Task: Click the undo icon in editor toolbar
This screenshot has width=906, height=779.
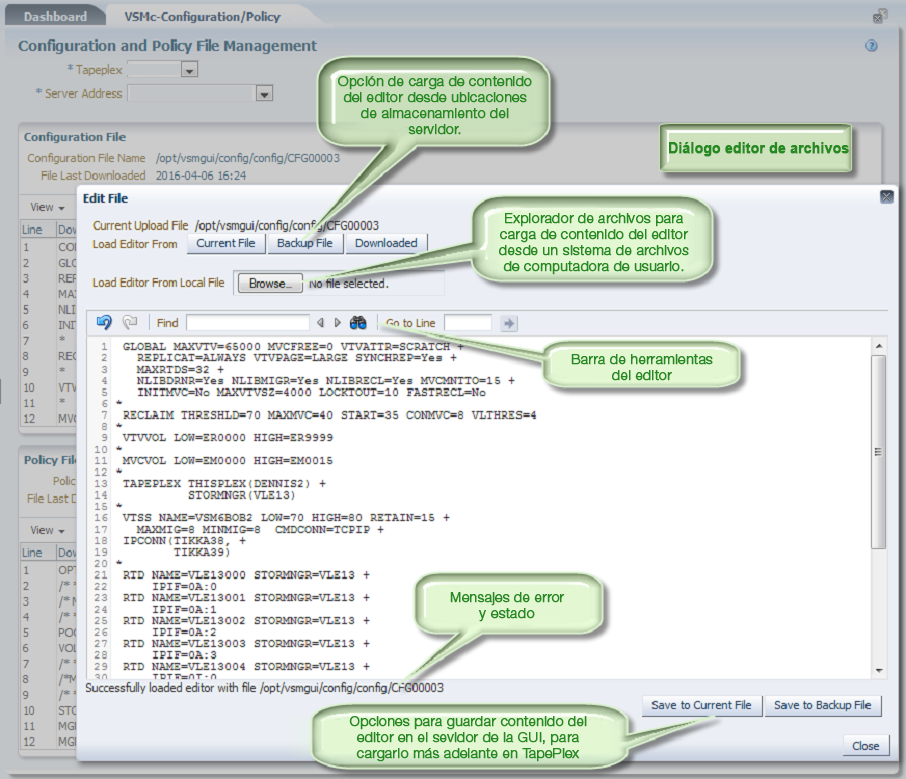Action: click(104, 322)
